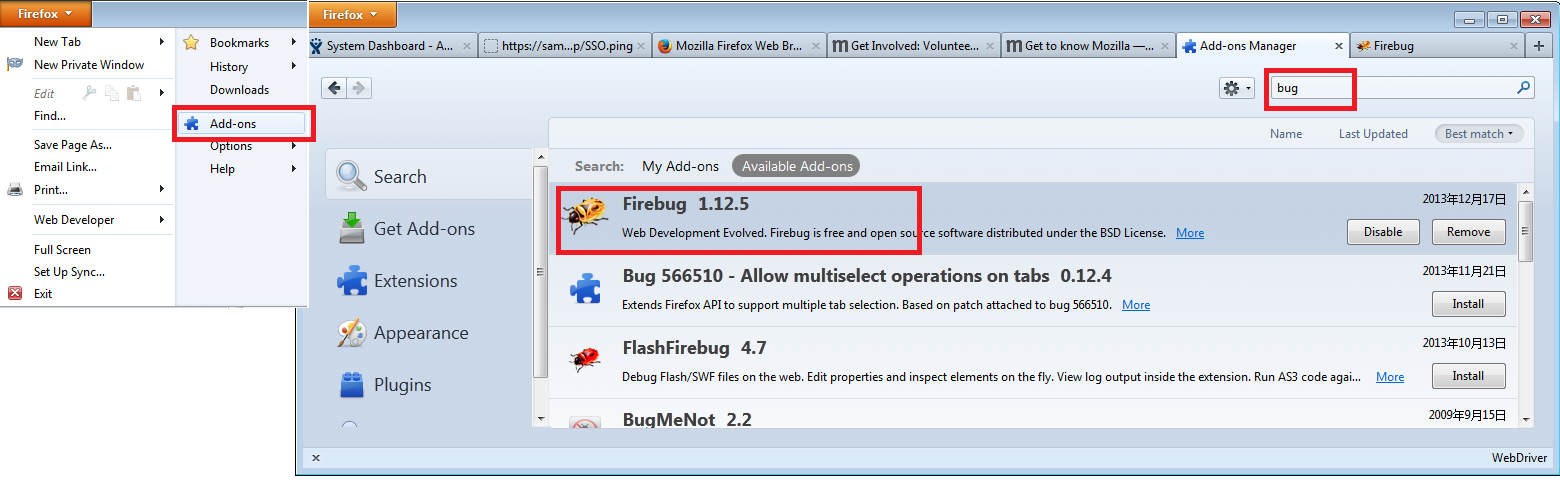Open the Best match sort dropdown
1560x482 pixels.
[1478, 133]
